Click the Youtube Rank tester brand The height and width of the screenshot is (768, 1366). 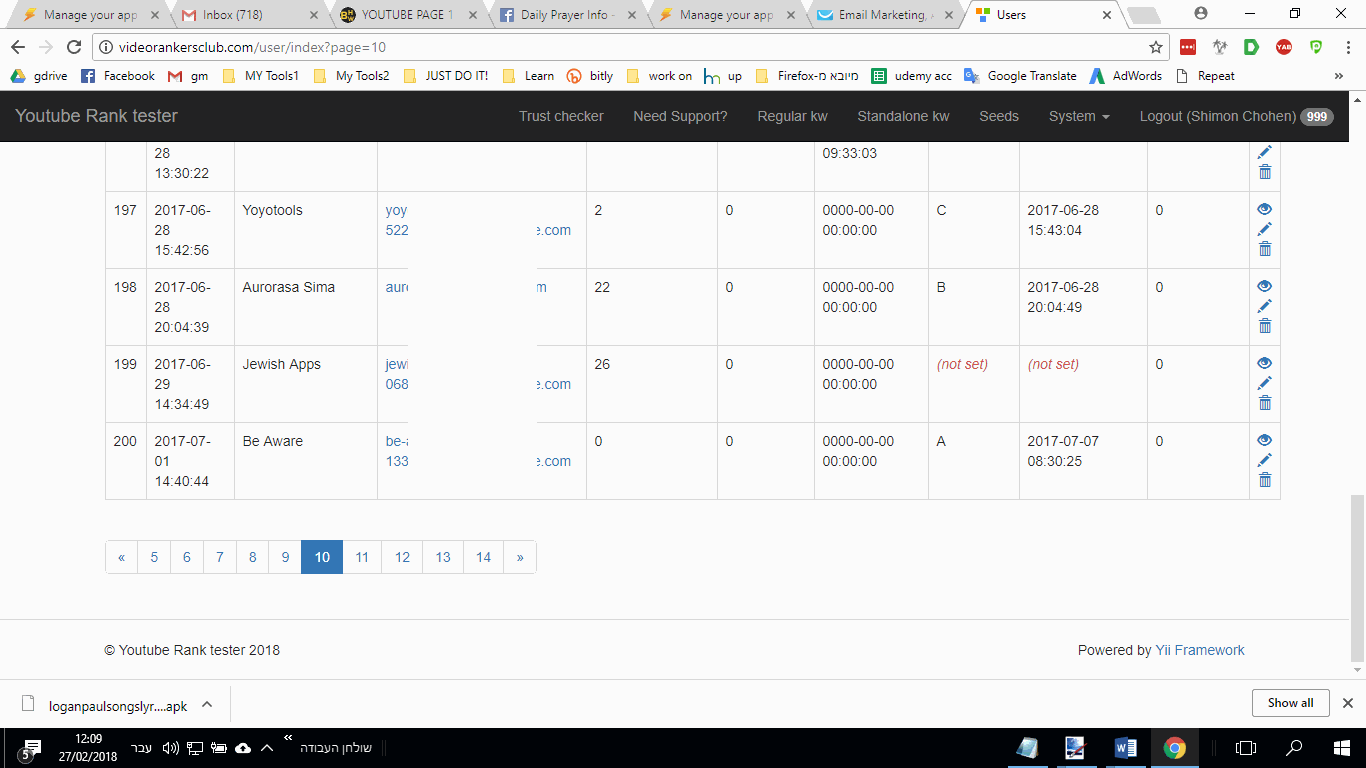click(96, 116)
